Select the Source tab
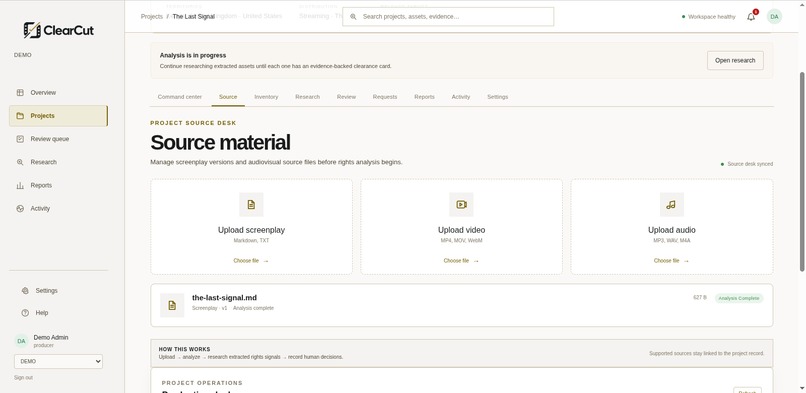Image resolution: width=806 pixels, height=393 pixels. click(228, 97)
